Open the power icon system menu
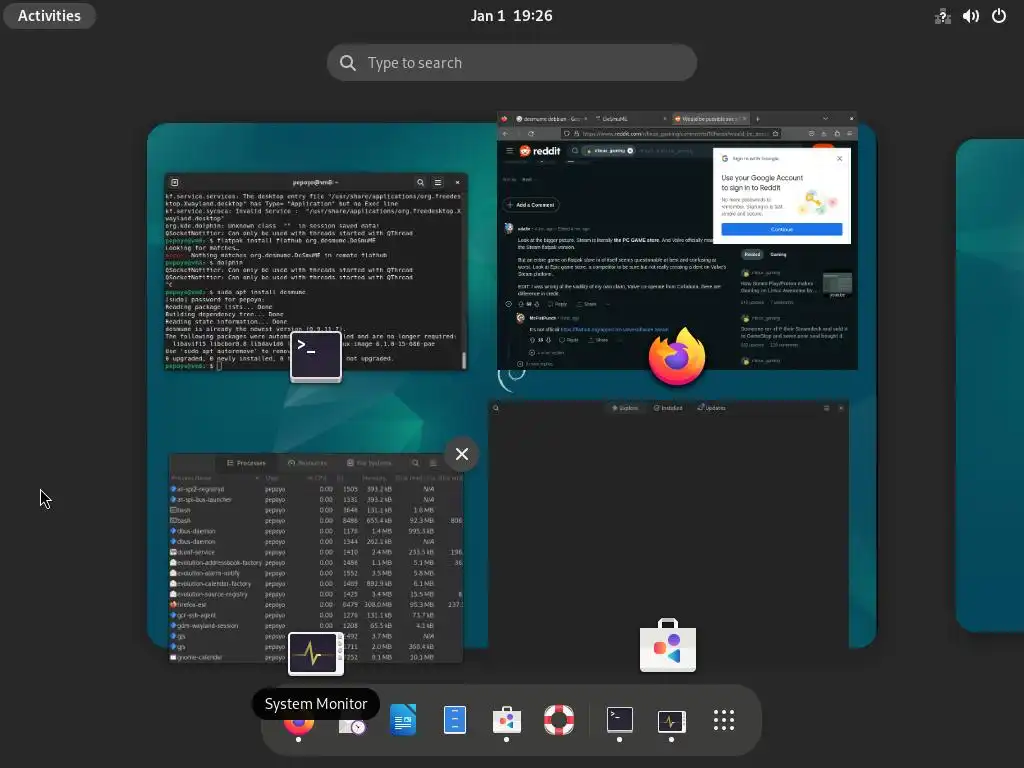This screenshot has height=768, width=1024. click(x=999, y=16)
